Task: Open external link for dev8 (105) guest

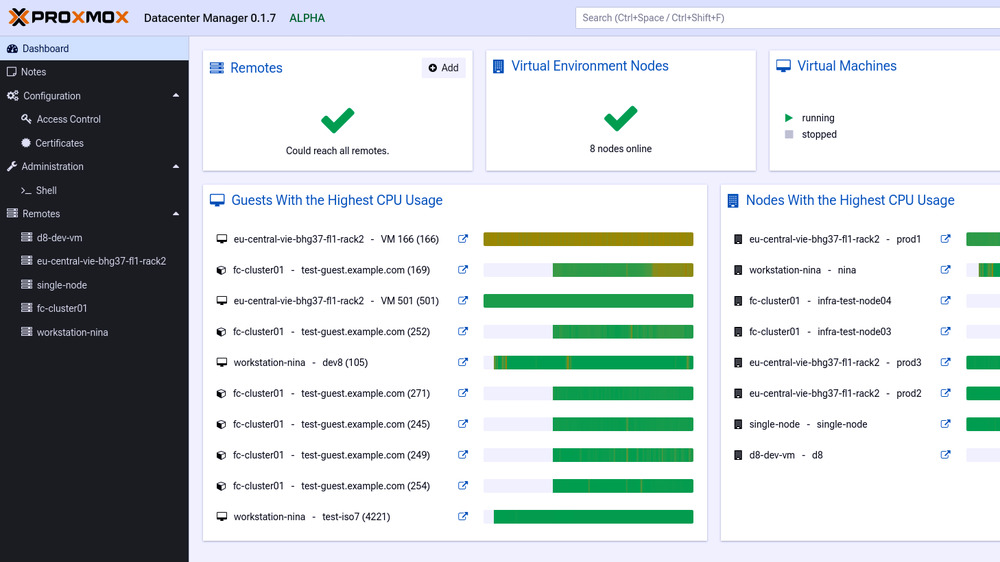Action: coord(463,362)
